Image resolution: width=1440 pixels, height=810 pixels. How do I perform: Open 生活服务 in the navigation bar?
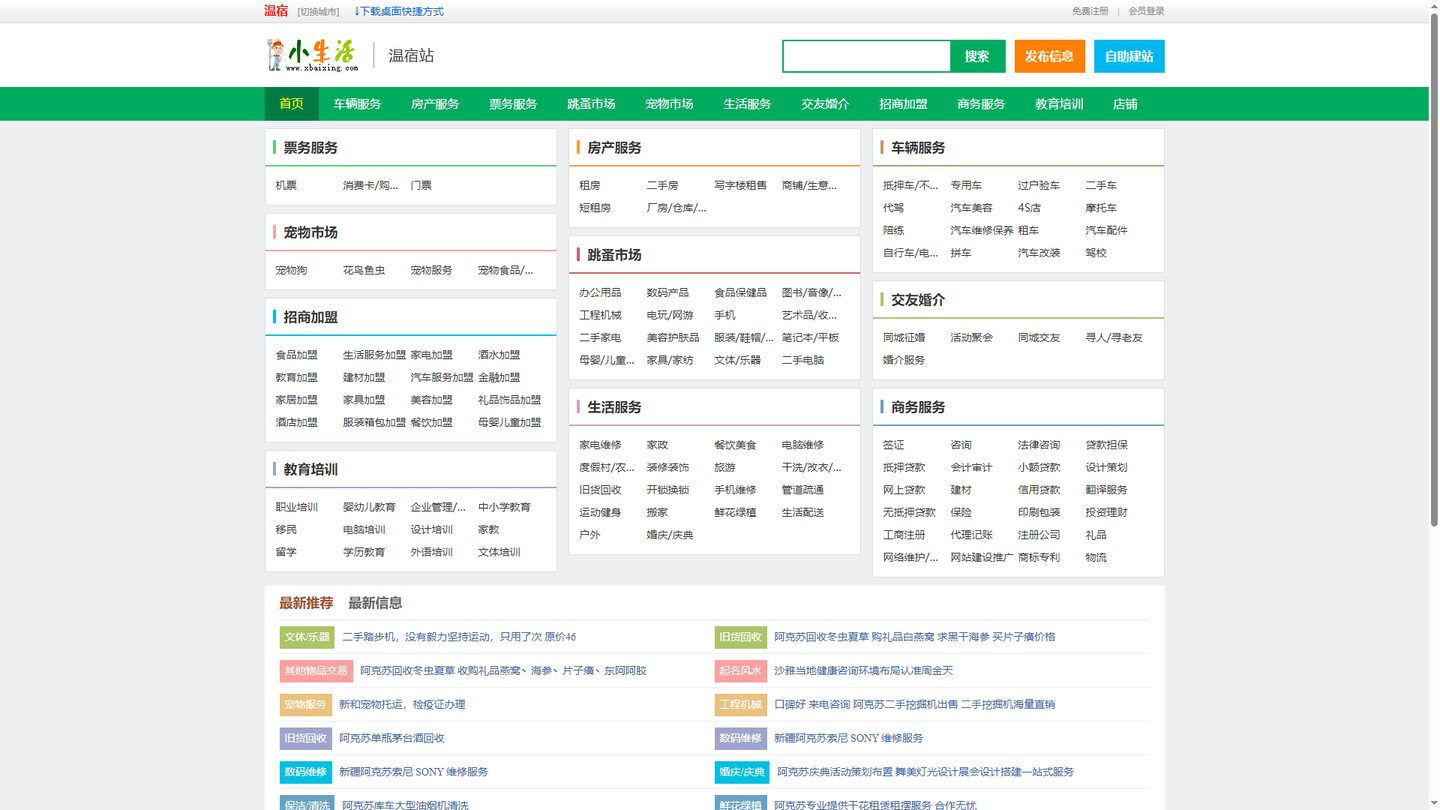pos(747,104)
